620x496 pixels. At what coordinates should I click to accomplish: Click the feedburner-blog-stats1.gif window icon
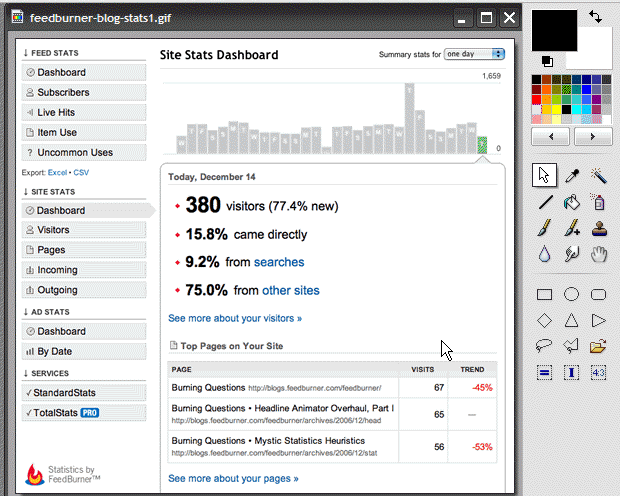coord(17,17)
